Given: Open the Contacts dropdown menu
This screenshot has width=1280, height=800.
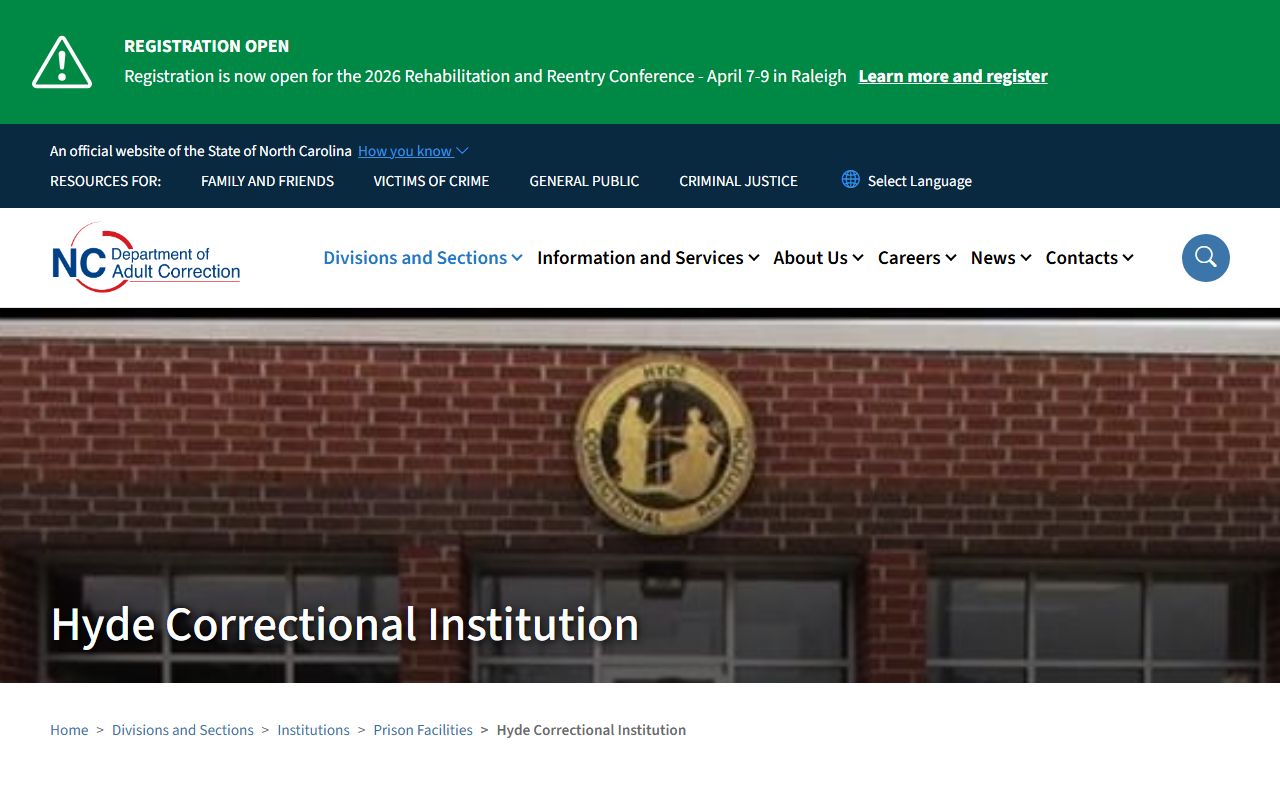Looking at the screenshot, I should click(x=1089, y=258).
